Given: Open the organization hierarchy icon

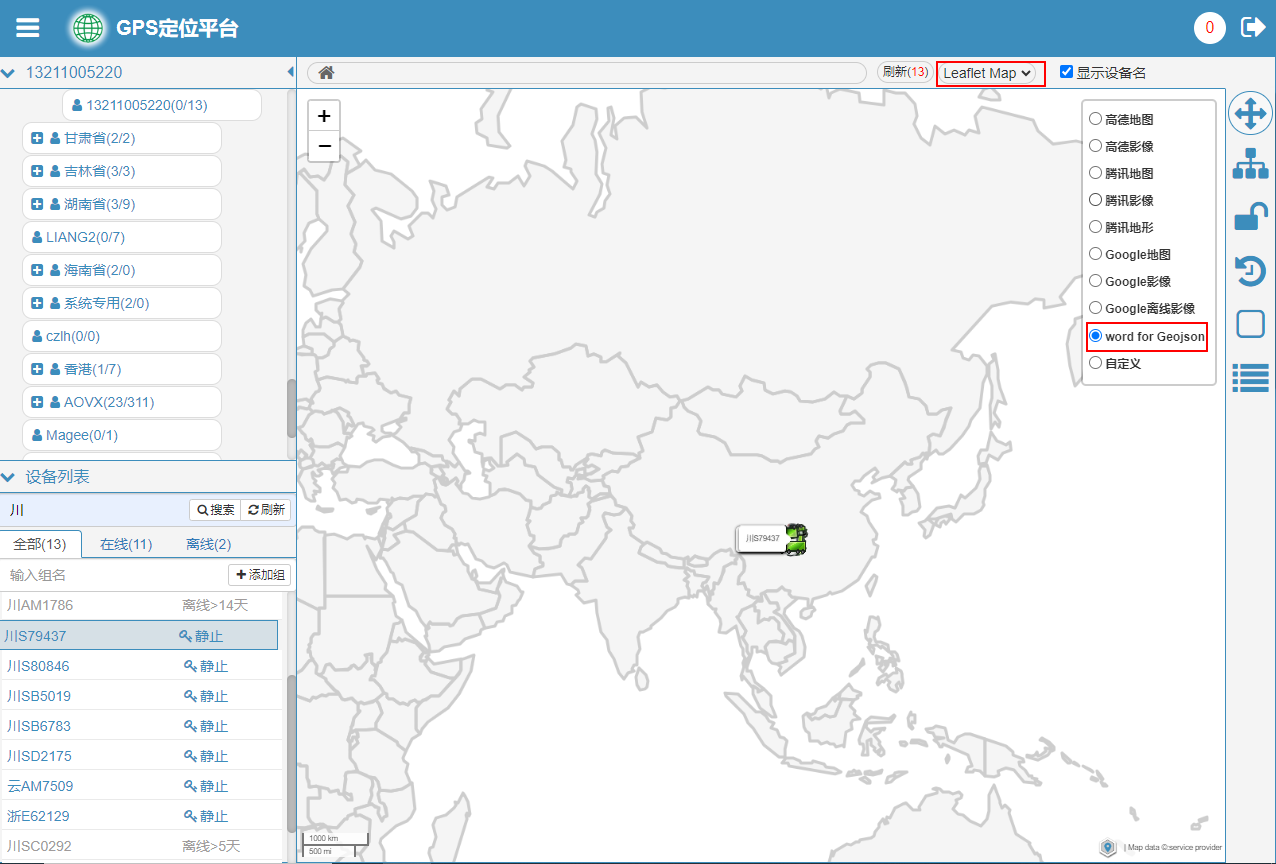Looking at the screenshot, I should click(1250, 164).
